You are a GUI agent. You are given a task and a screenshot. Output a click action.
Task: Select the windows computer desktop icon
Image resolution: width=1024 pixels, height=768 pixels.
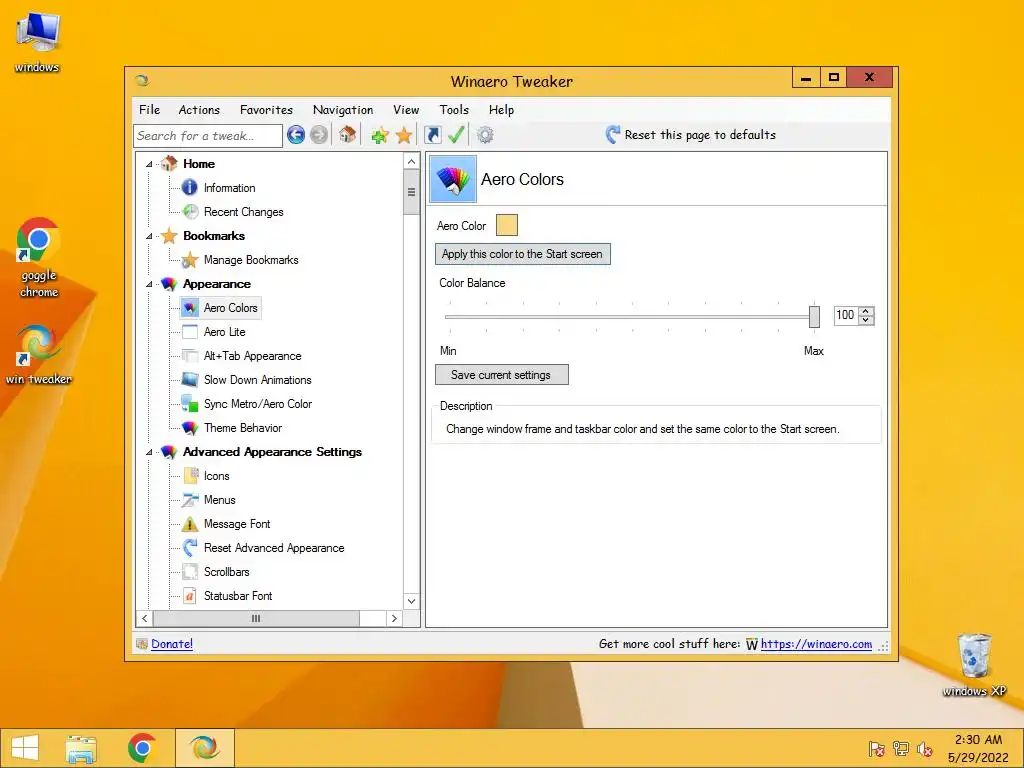pyautogui.click(x=37, y=42)
